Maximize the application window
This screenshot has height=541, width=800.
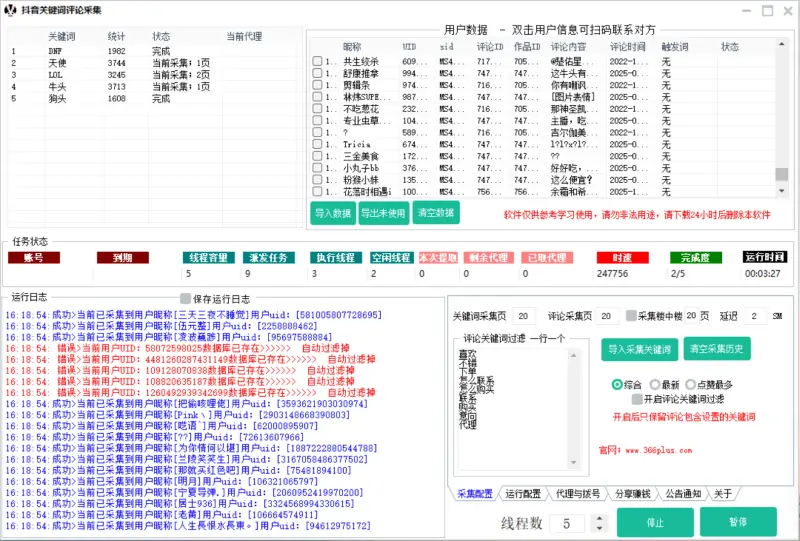coord(766,10)
